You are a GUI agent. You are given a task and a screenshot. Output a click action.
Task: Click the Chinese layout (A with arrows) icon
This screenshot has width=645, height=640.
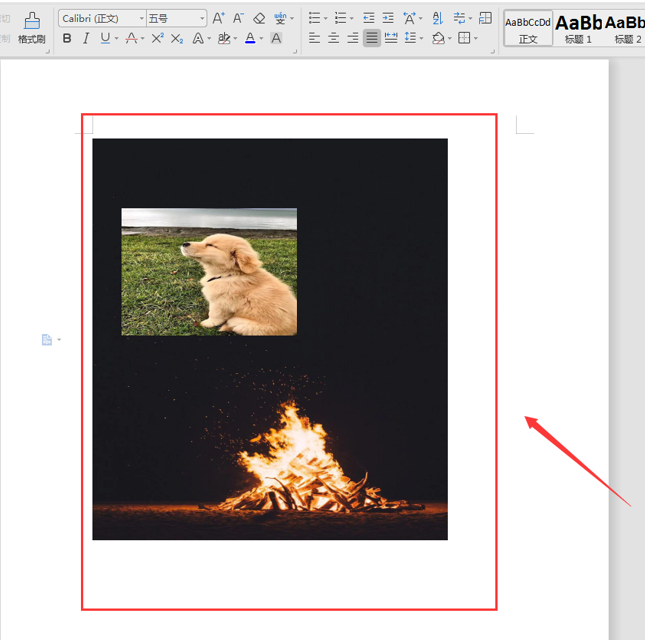point(409,18)
